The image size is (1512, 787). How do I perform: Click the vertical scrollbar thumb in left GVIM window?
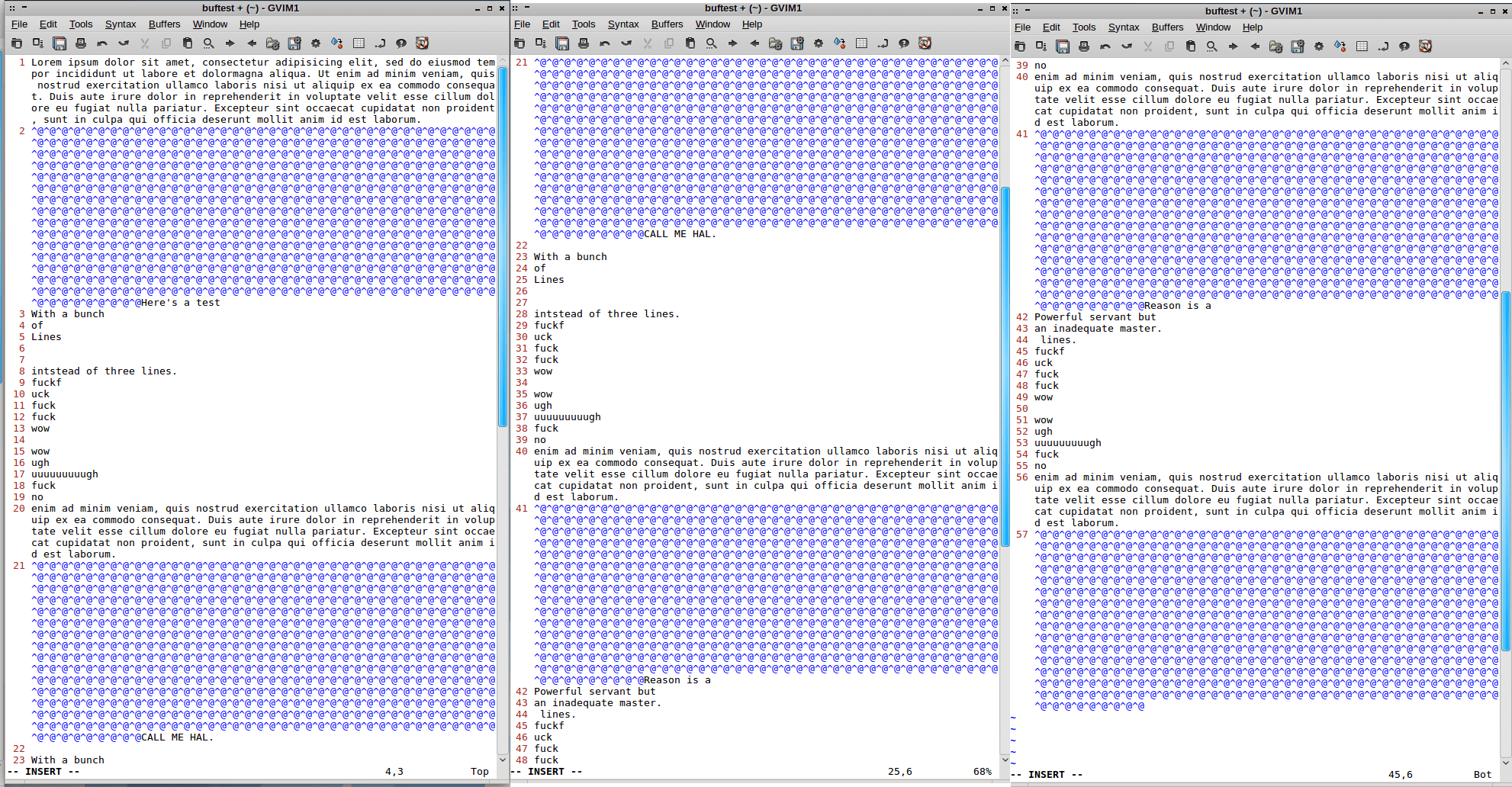coord(503,246)
